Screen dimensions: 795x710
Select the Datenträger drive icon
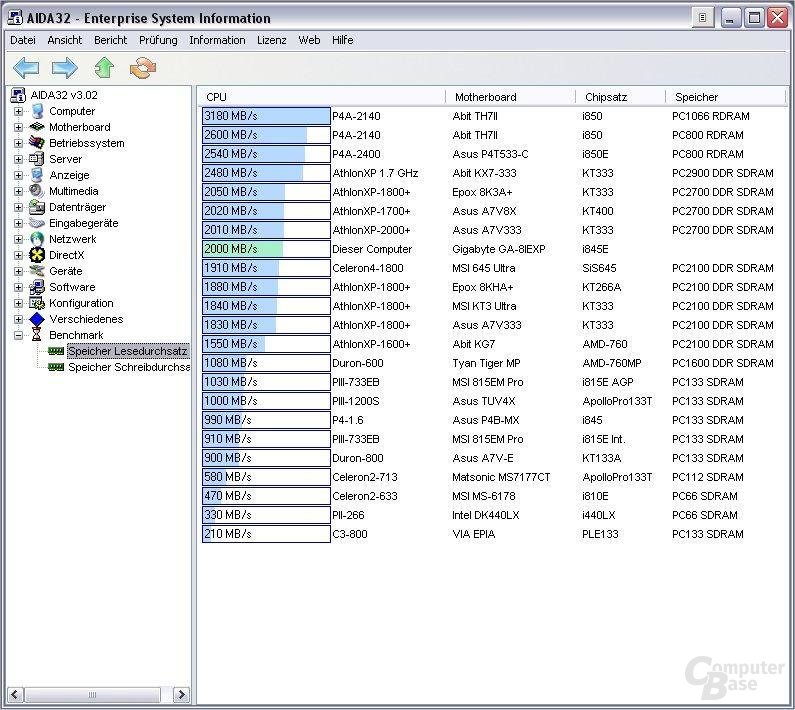pyautogui.click(x=37, y=207)
